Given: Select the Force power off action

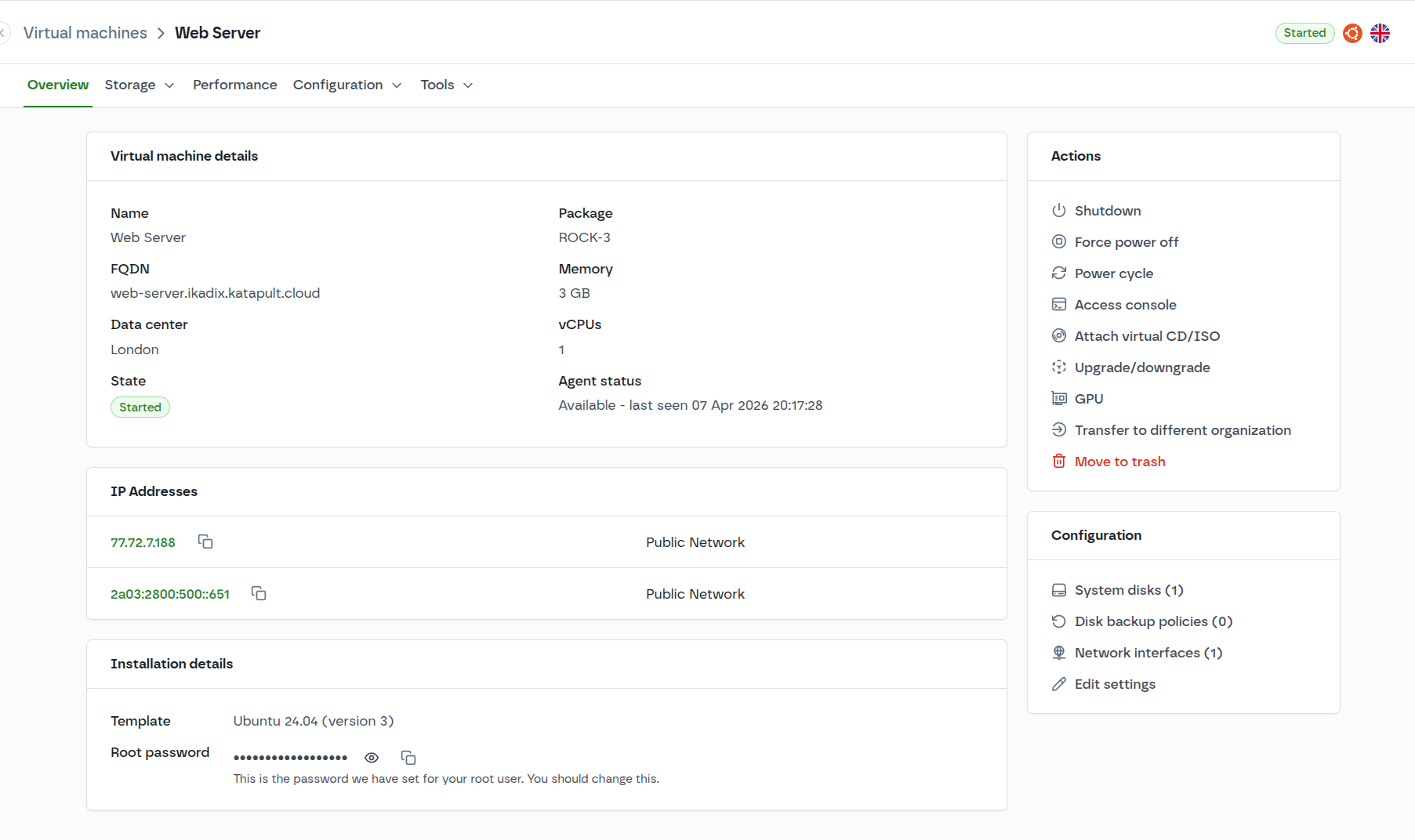Looking at the screenshot, I should pyautogui.click(x=1126, y=241).
